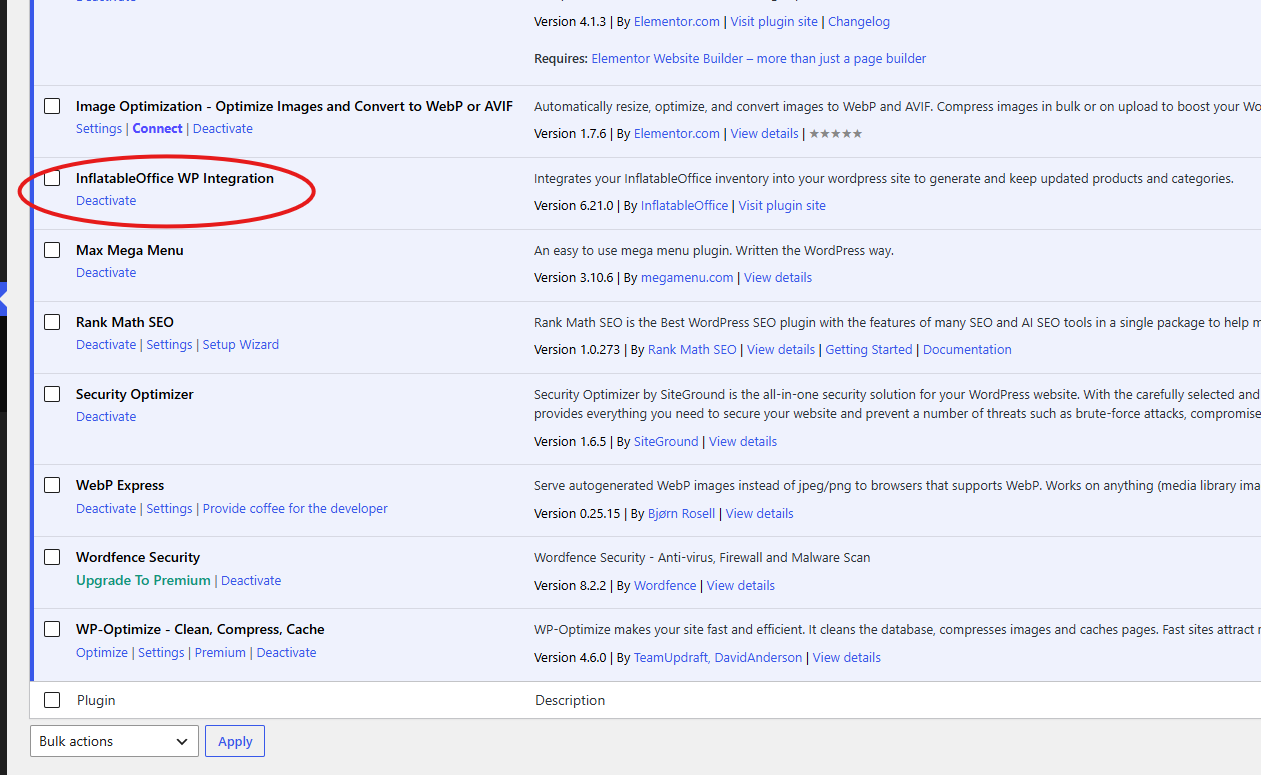The image size is (1261, 775).
Task: Launch Rank Math Setup Wizard
Action: [241, 344]
